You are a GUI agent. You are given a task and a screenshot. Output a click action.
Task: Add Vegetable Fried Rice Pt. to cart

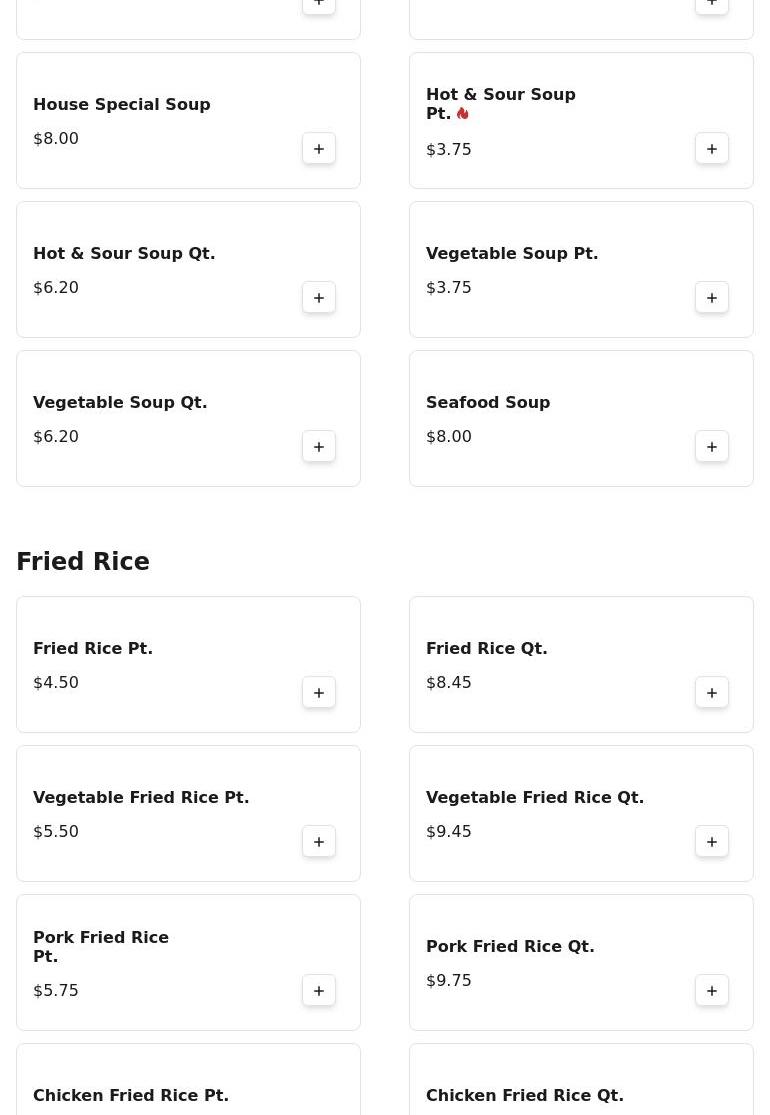click(319, 842)
